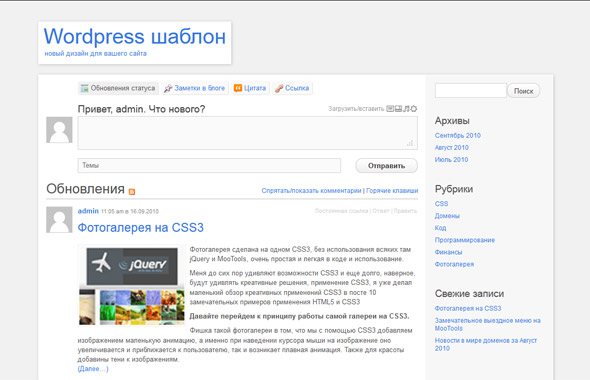Click inside the status update text area

[248, 133]
